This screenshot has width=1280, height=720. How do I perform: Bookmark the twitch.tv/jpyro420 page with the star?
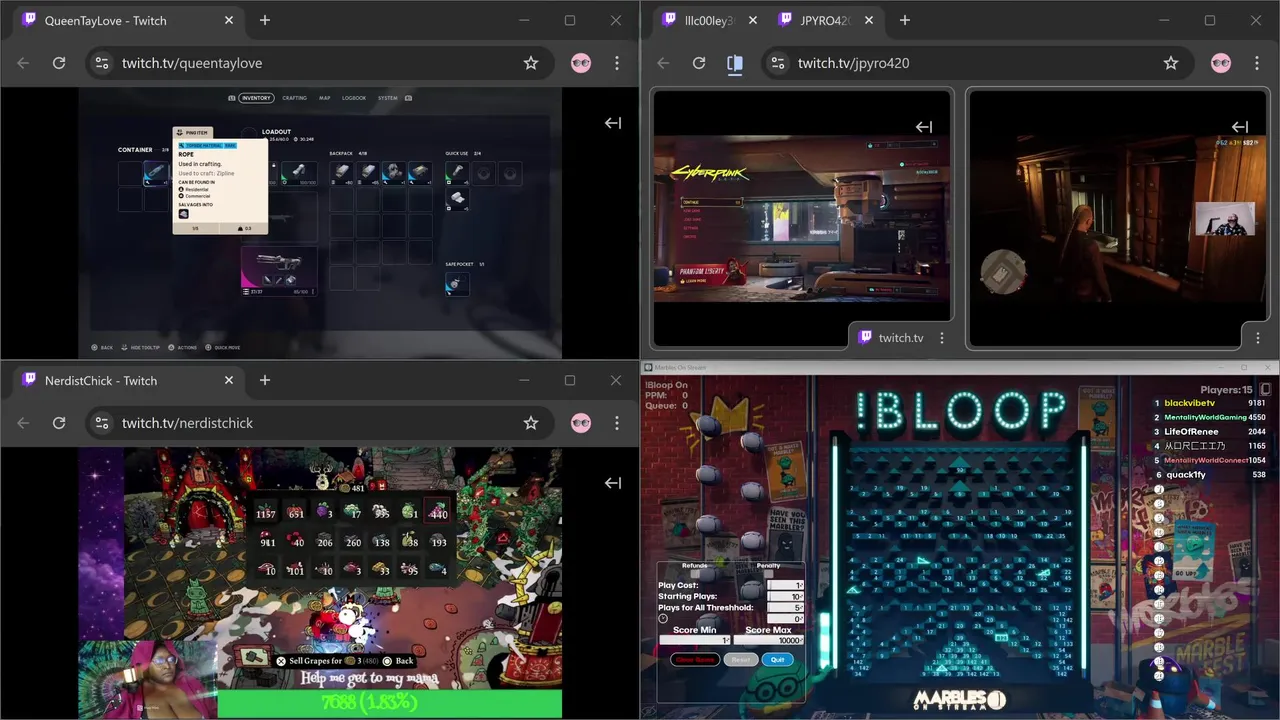(x=1171, y=63)
